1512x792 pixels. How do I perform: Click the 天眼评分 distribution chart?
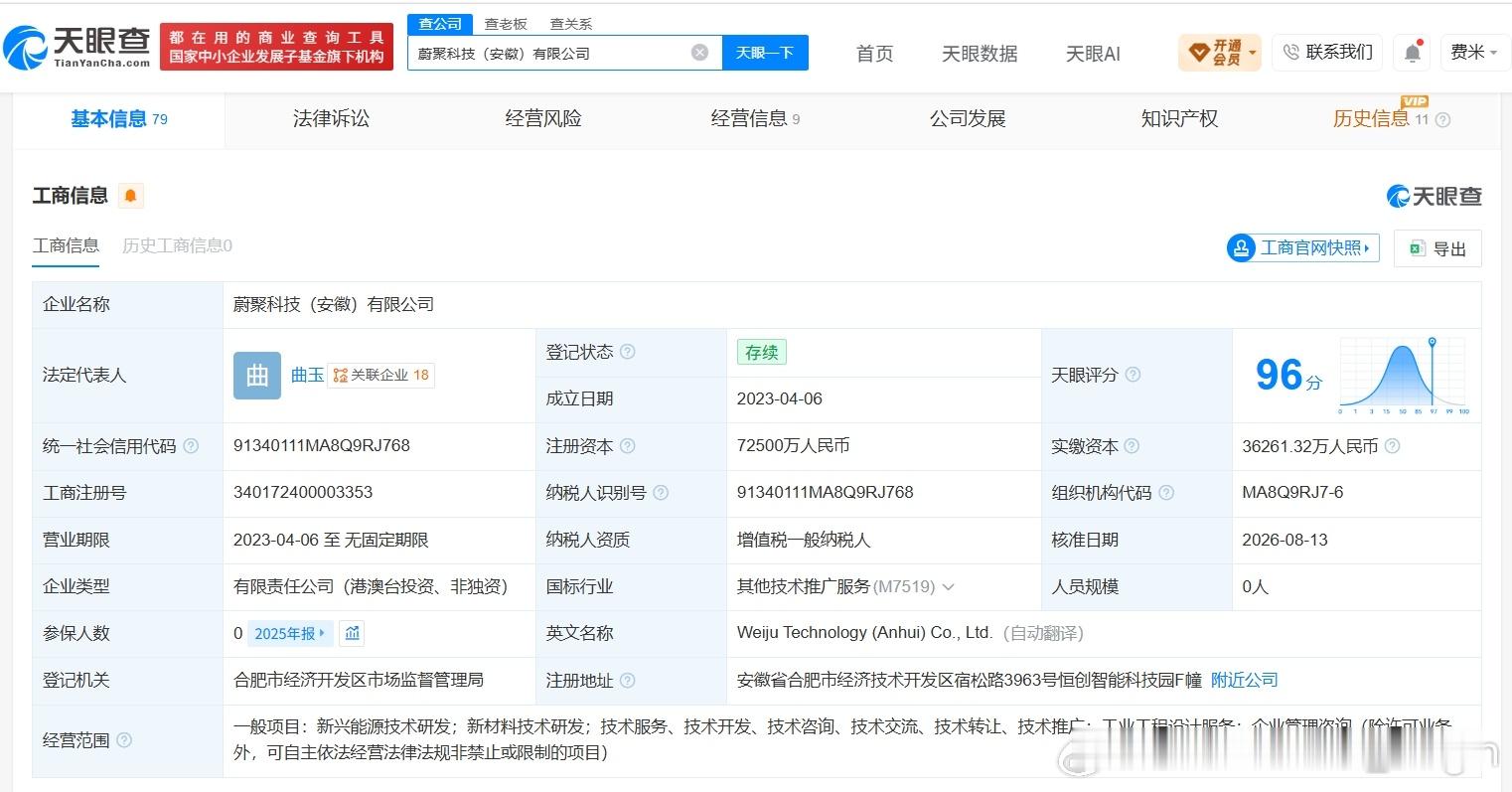(x=1405, y=375)
